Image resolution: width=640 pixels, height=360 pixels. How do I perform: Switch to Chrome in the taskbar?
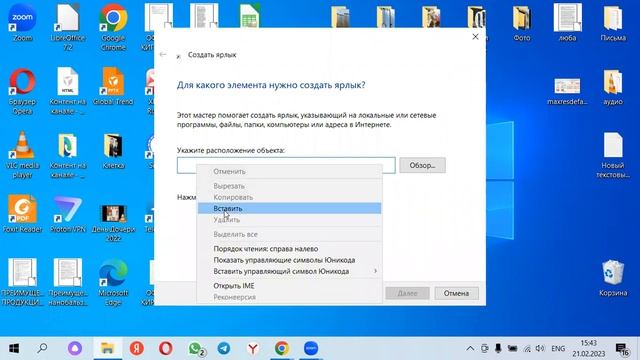(x=282, y=349)
